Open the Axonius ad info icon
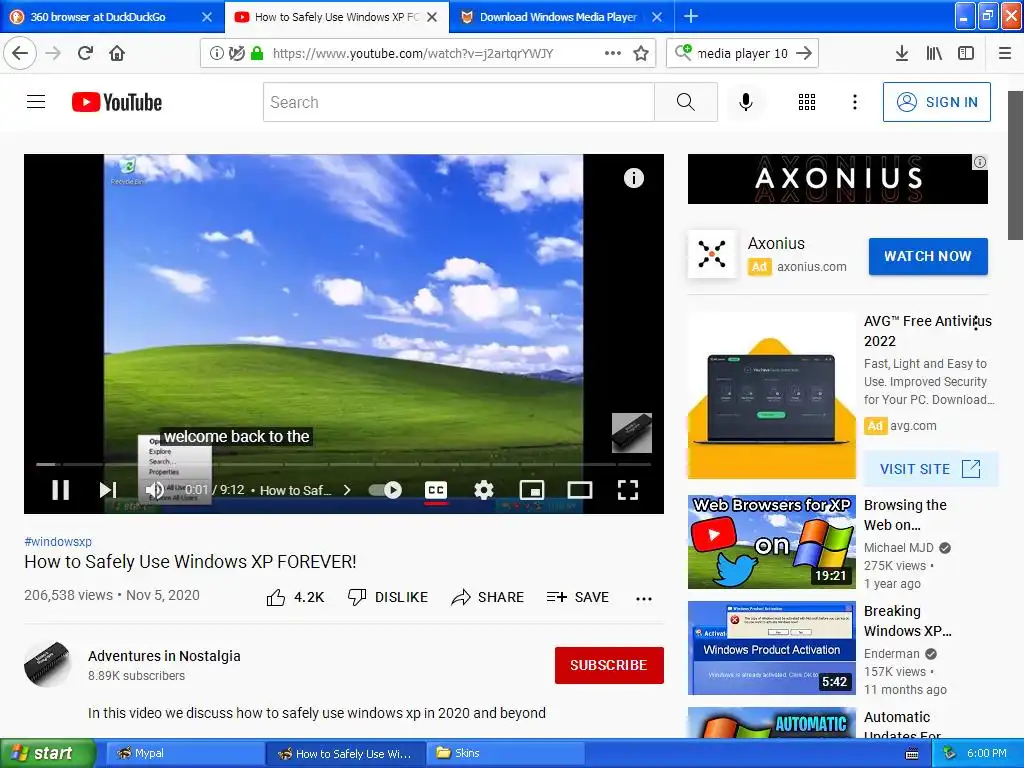The height and width of the screenshot is (768, 1024). point(980,162)
